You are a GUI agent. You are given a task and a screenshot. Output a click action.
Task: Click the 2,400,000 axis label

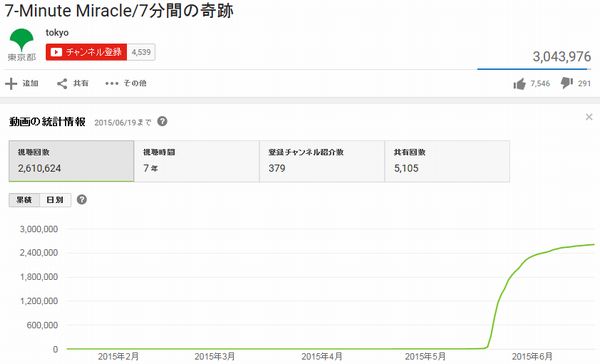[x=39, y=253]
